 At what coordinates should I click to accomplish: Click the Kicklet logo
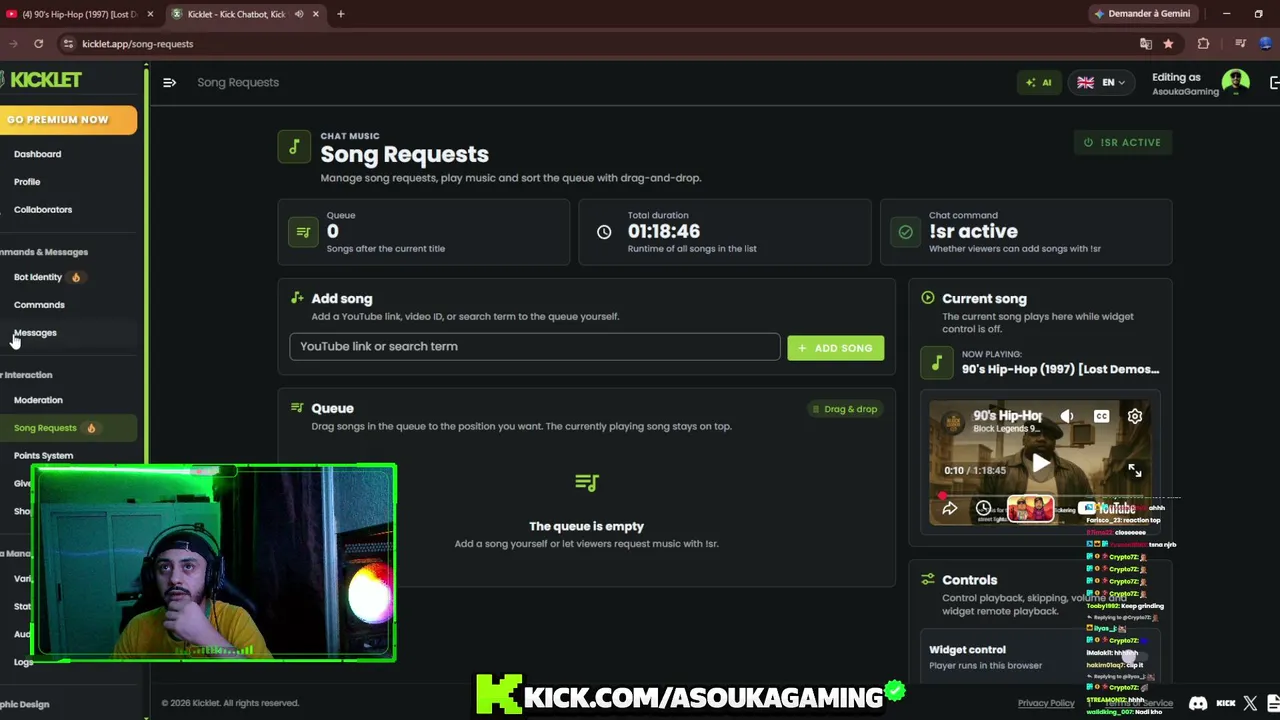[41, 80]
